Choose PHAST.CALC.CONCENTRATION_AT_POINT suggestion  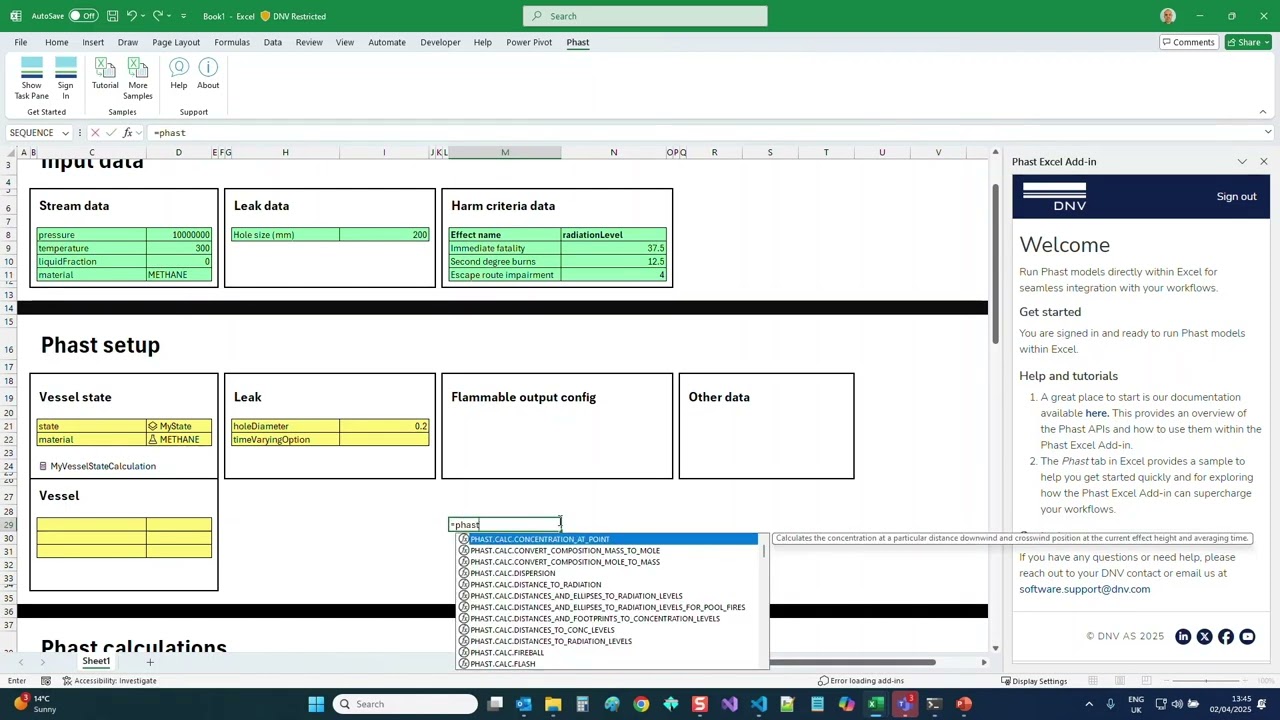click(608, 540)
